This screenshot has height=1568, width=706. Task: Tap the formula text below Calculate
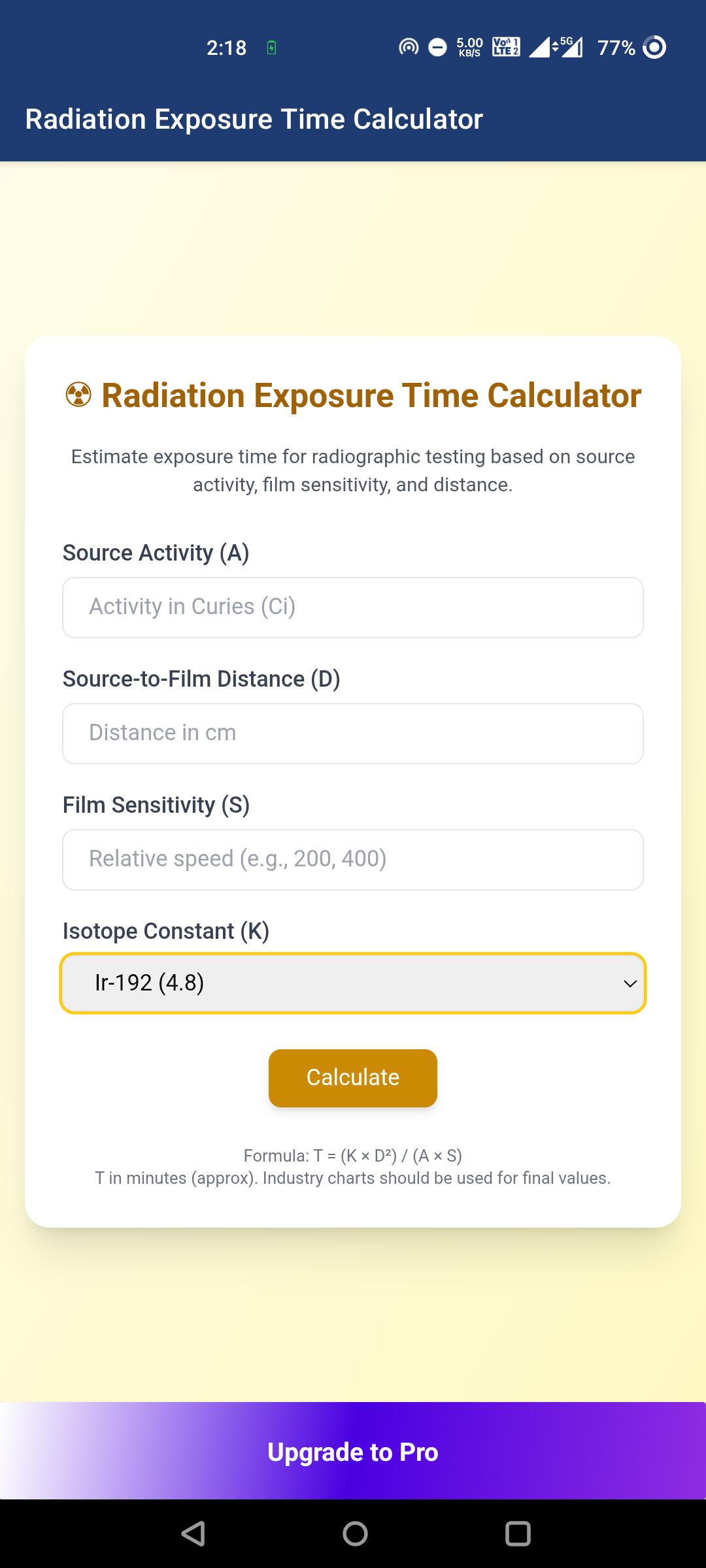[x=353, y=1156]
